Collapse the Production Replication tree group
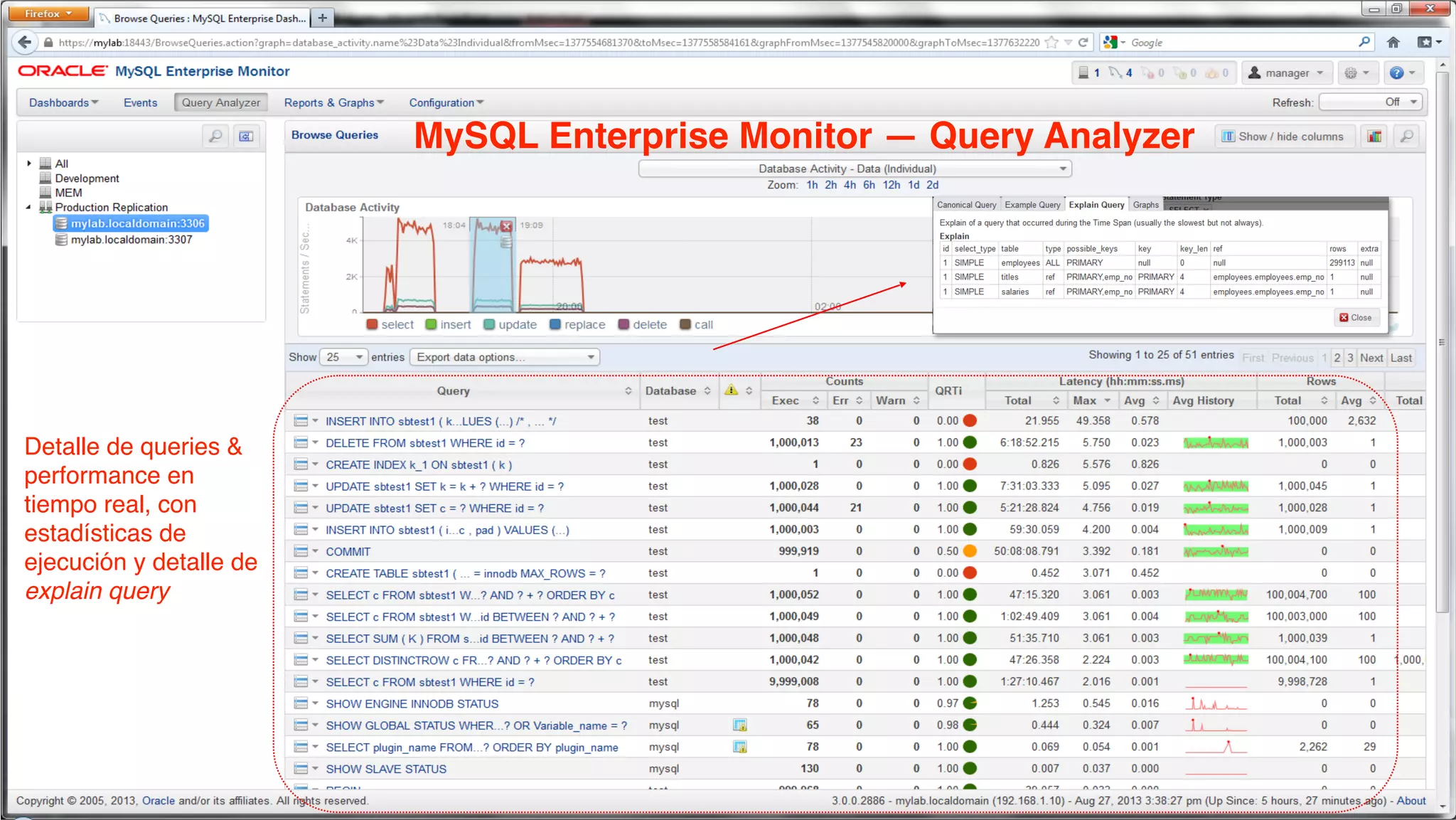Viewport: 1456px width, 820px height. pyautogui.click(x=29, y=207)
